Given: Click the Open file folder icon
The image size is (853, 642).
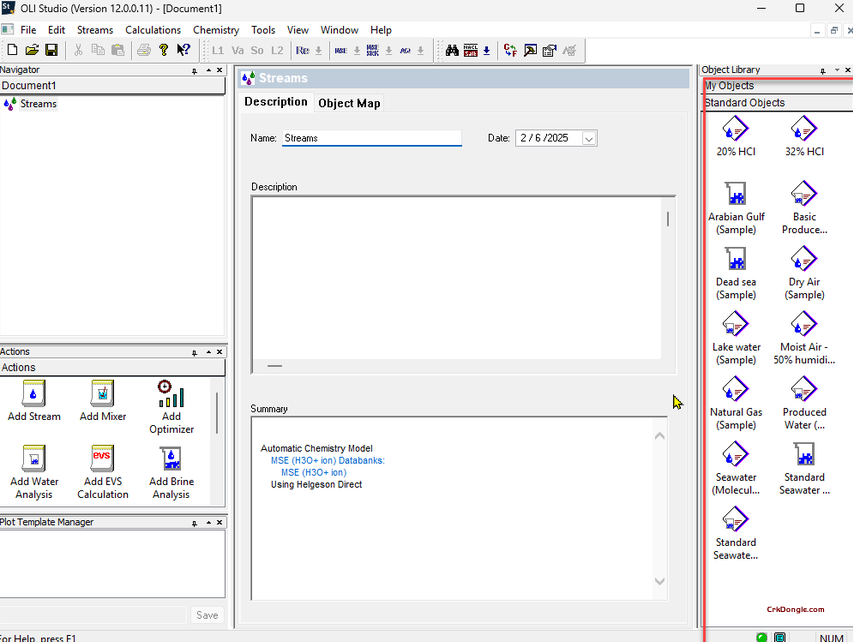Looking at the screenshot, I should 32,50.
